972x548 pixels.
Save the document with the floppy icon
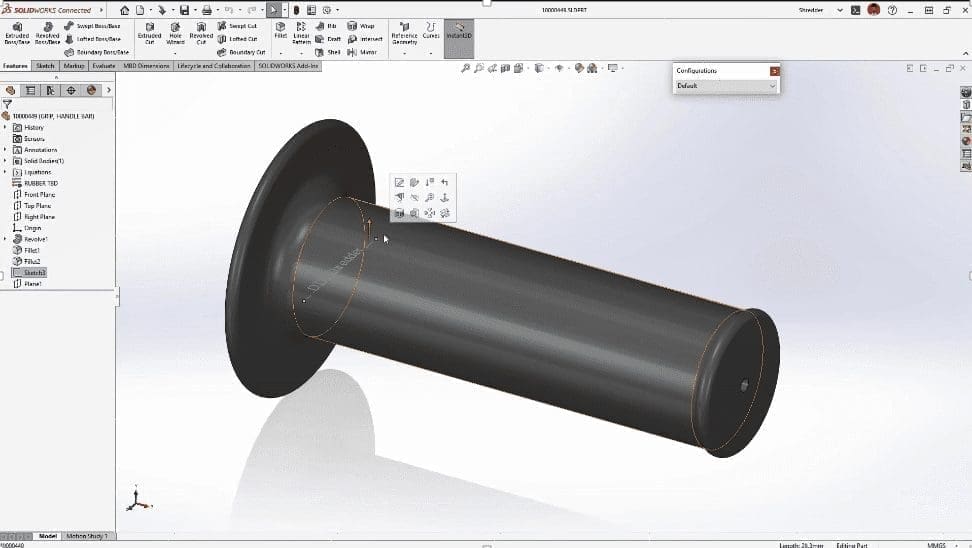point(184,10)
